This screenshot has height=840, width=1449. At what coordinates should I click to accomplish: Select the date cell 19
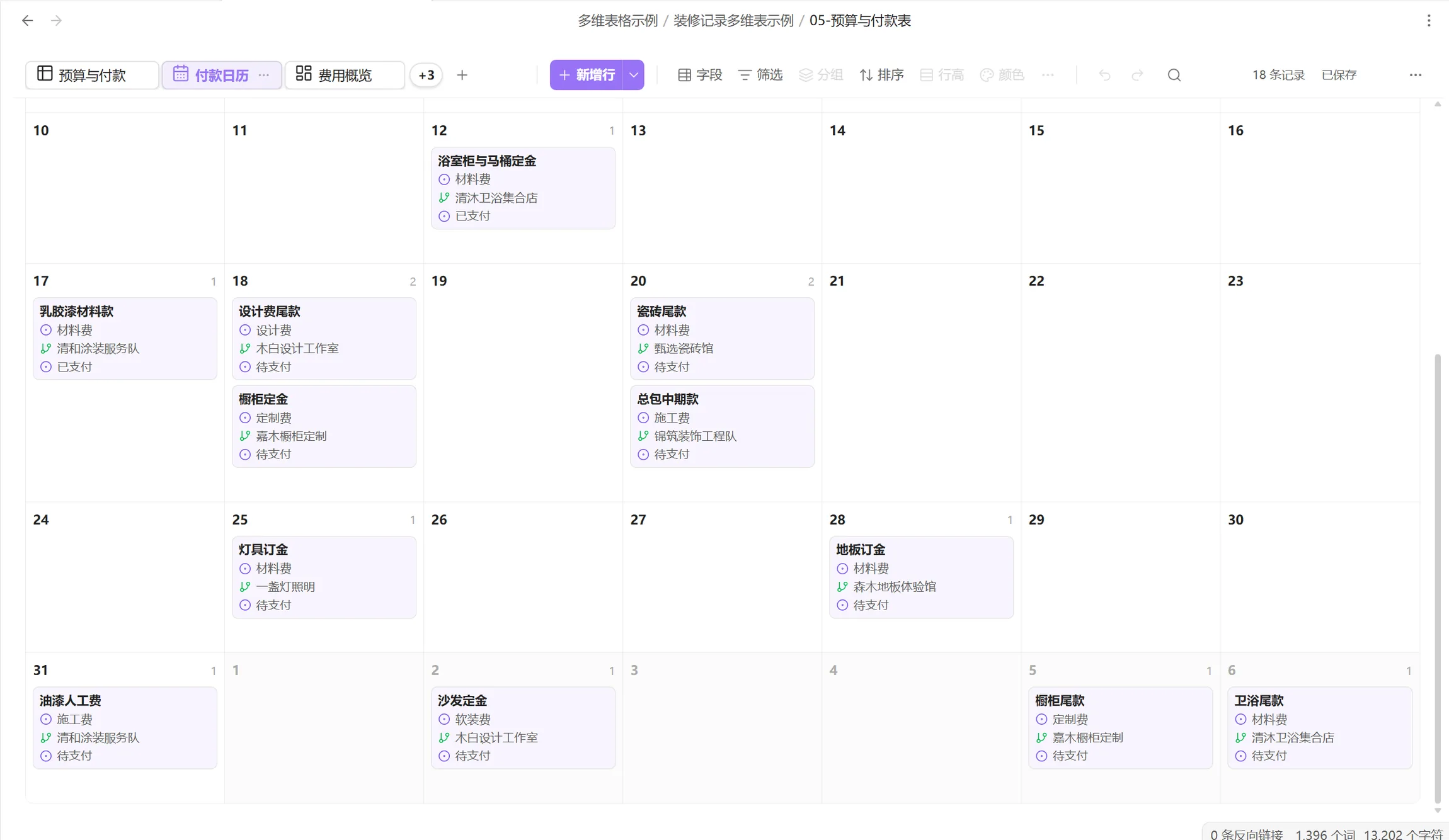pos(523,382)
